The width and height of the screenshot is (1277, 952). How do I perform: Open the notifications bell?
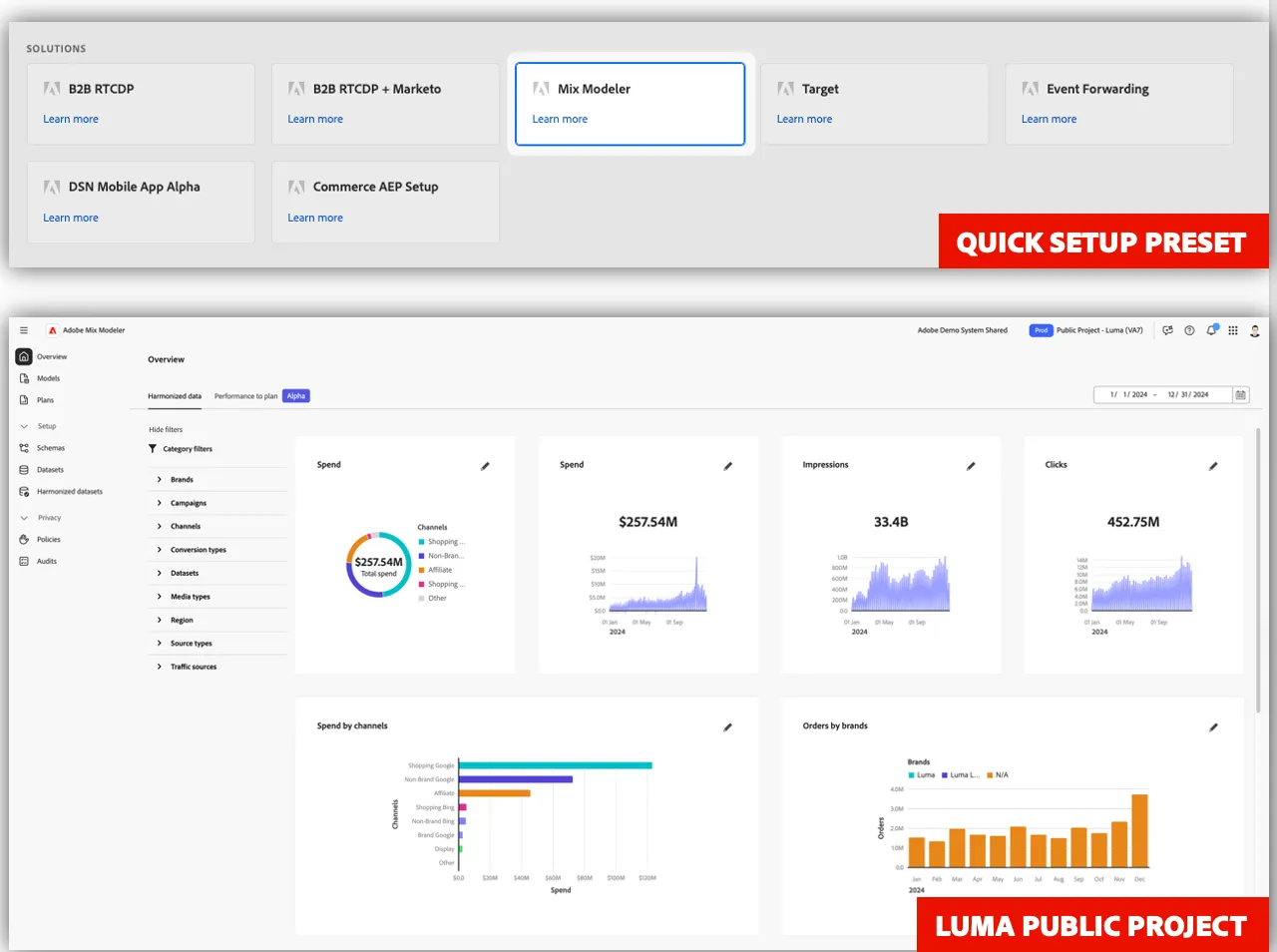coord(1211,330)
